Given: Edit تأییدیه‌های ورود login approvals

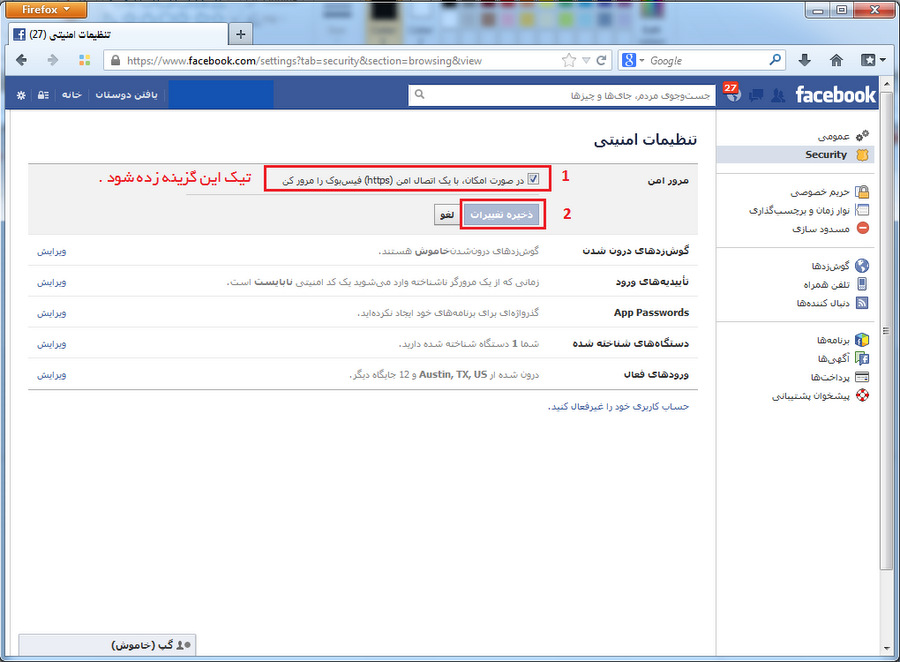Looking at the screenshot, I should tap(52, 282).
